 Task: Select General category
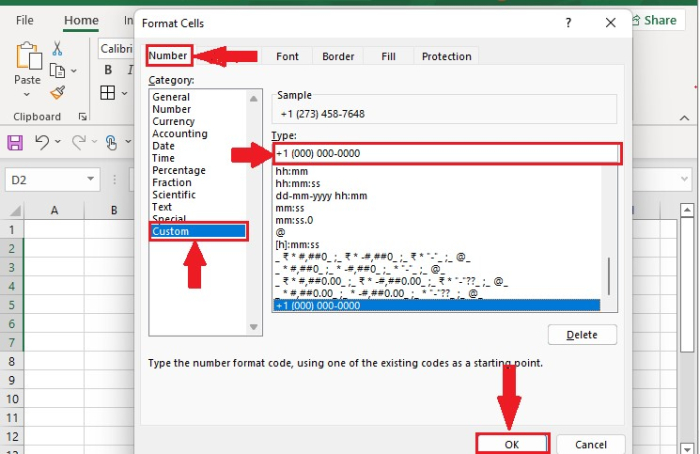171,97
